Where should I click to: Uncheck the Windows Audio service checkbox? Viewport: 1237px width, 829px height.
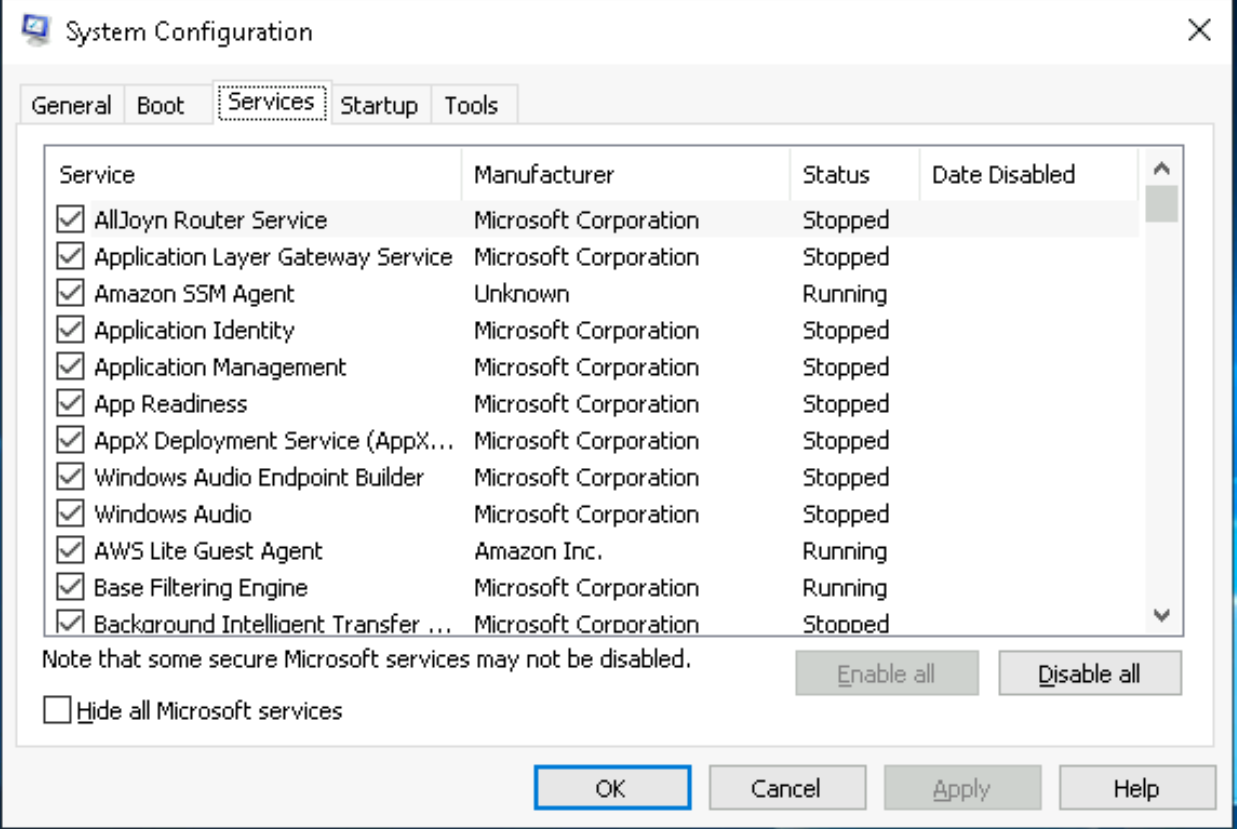tap(70, 514)
